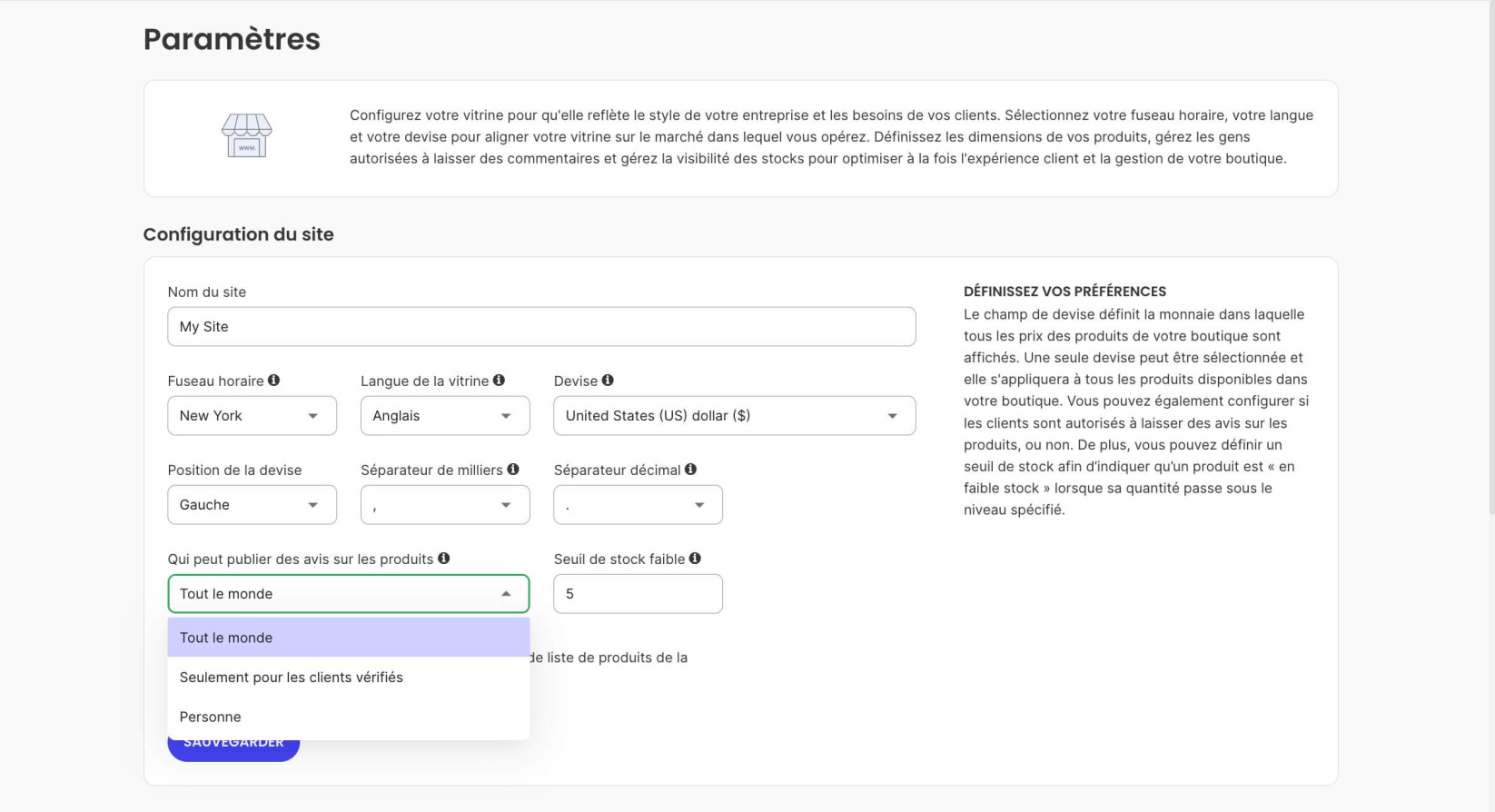Image resolution: width=1495 pixels, height=812 pixels.
Task: Click the Nom du site label
Action: click(206, 292)
